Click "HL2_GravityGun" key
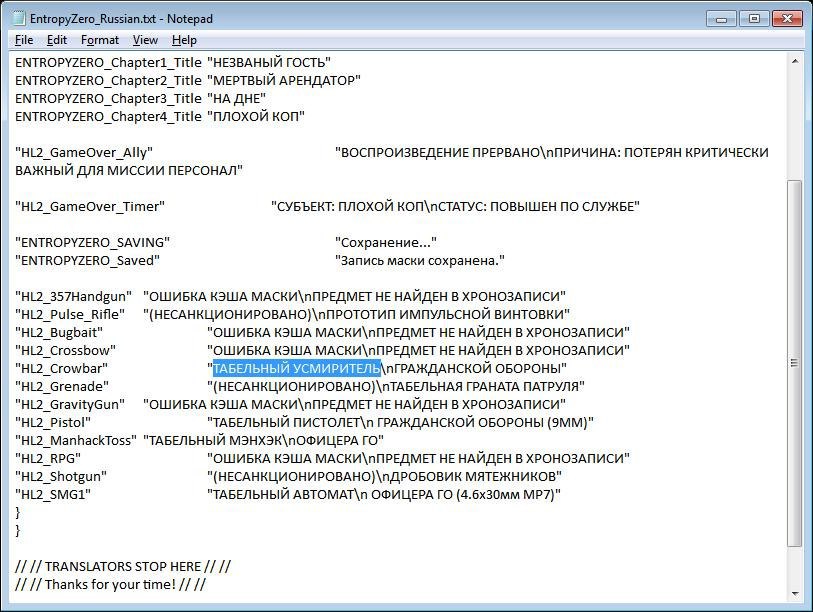The height and width of the screenshot is (612, 813). coord(70,405)
